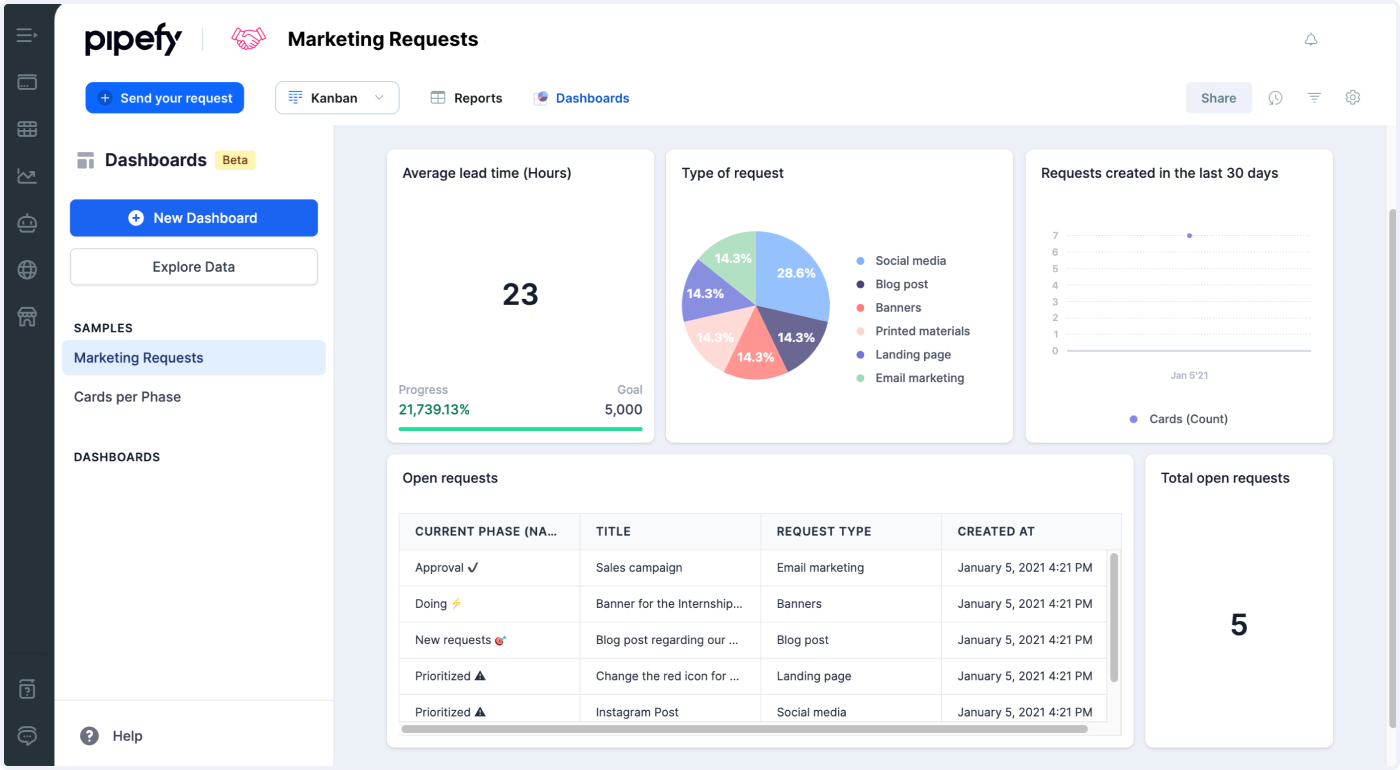Click the notifications bell icon
Screen dimensions: 1400x770
[1311, 38]
